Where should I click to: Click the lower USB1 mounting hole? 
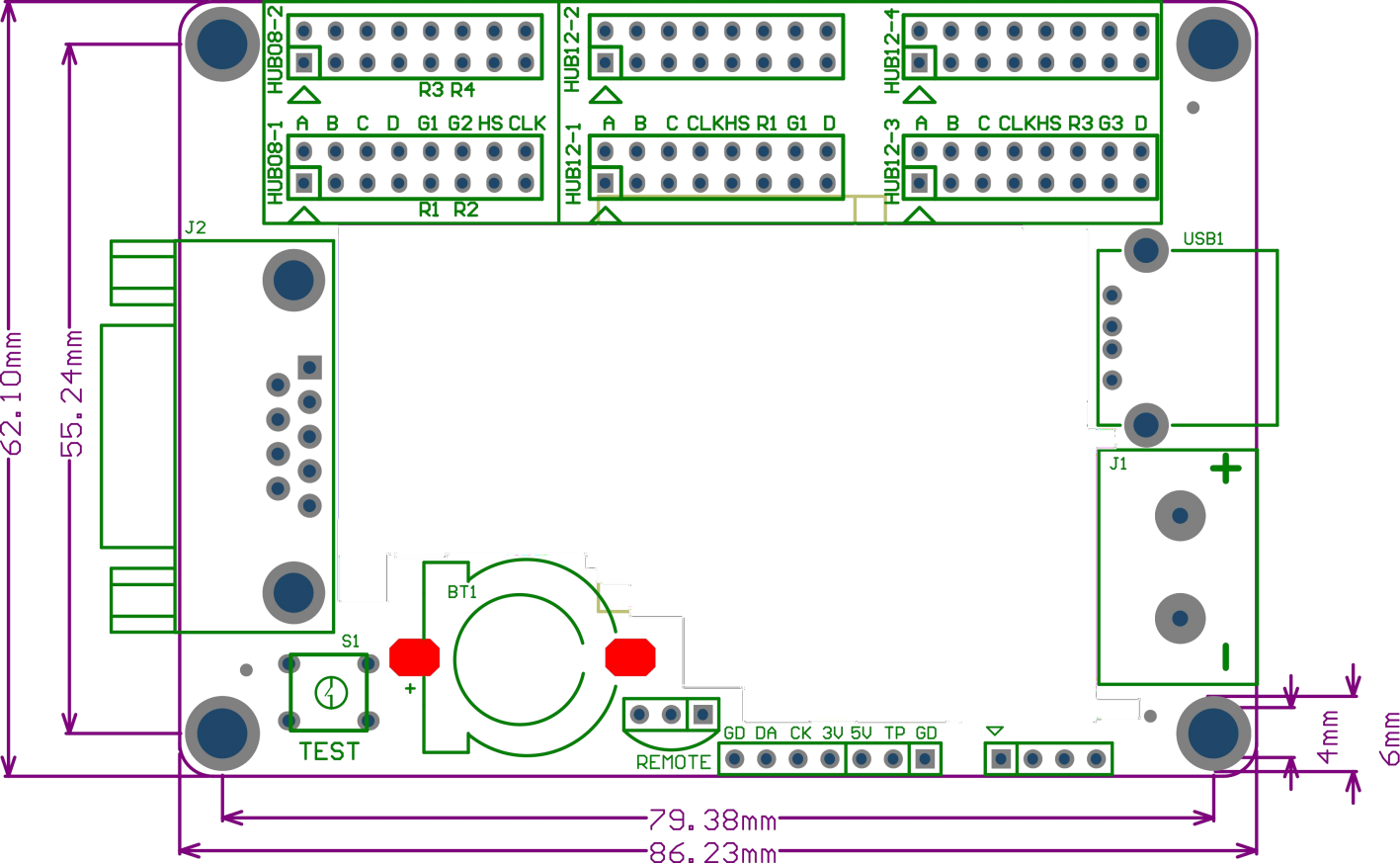point(1146,425)
